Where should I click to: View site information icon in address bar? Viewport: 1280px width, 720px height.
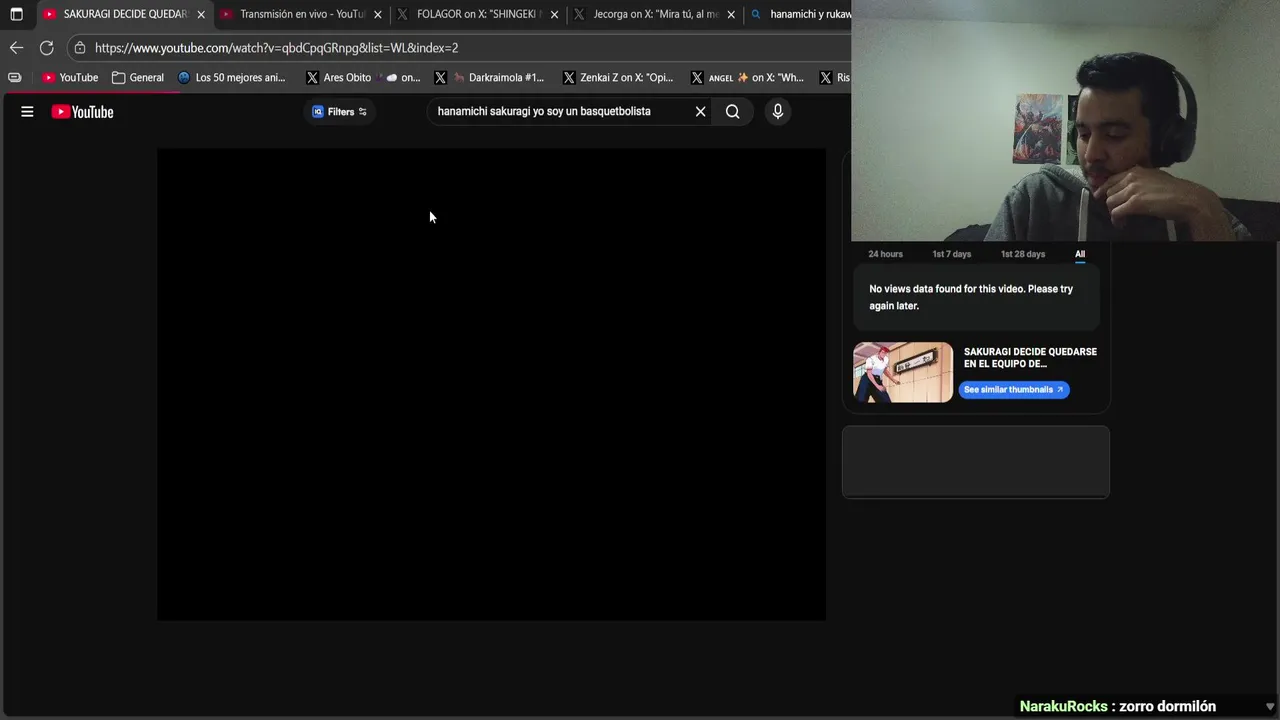click(80, 48)
